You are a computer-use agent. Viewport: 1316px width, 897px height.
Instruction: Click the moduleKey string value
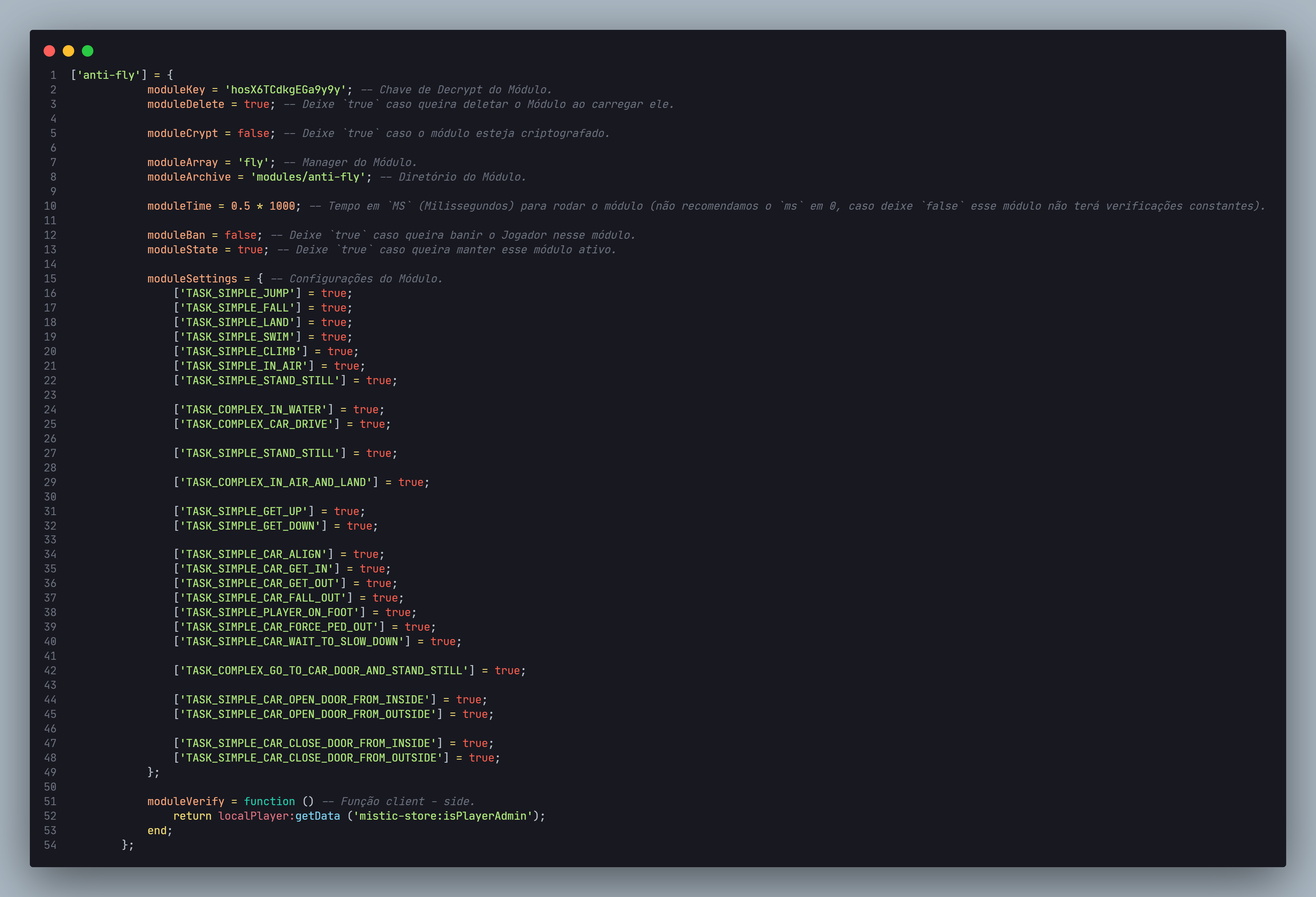(x=285, y=90)
